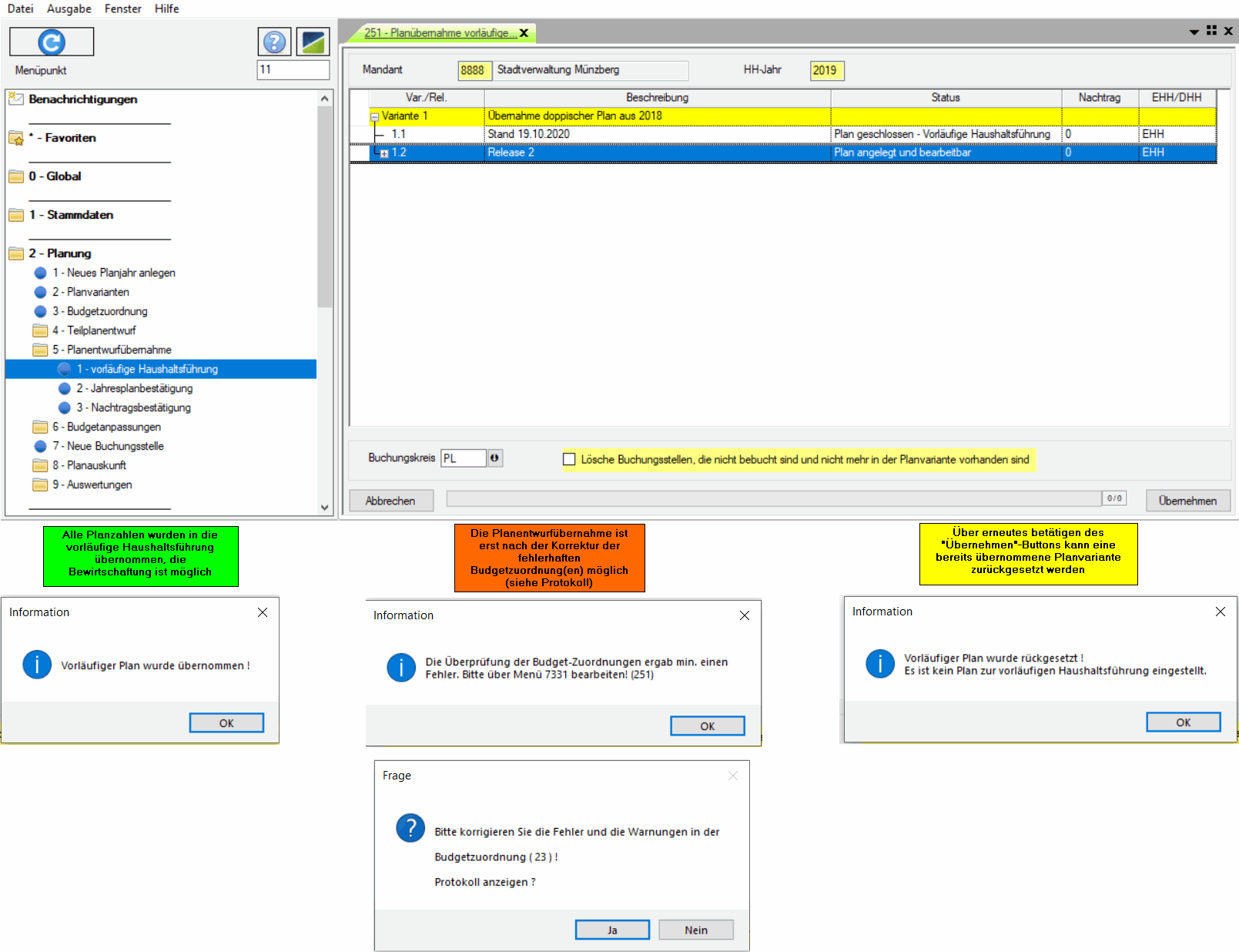Image resolution: width=1239 pixels, height=952 pixels.
Task: Expand the 1.2 Release 2 row
Action: [384, 153]
